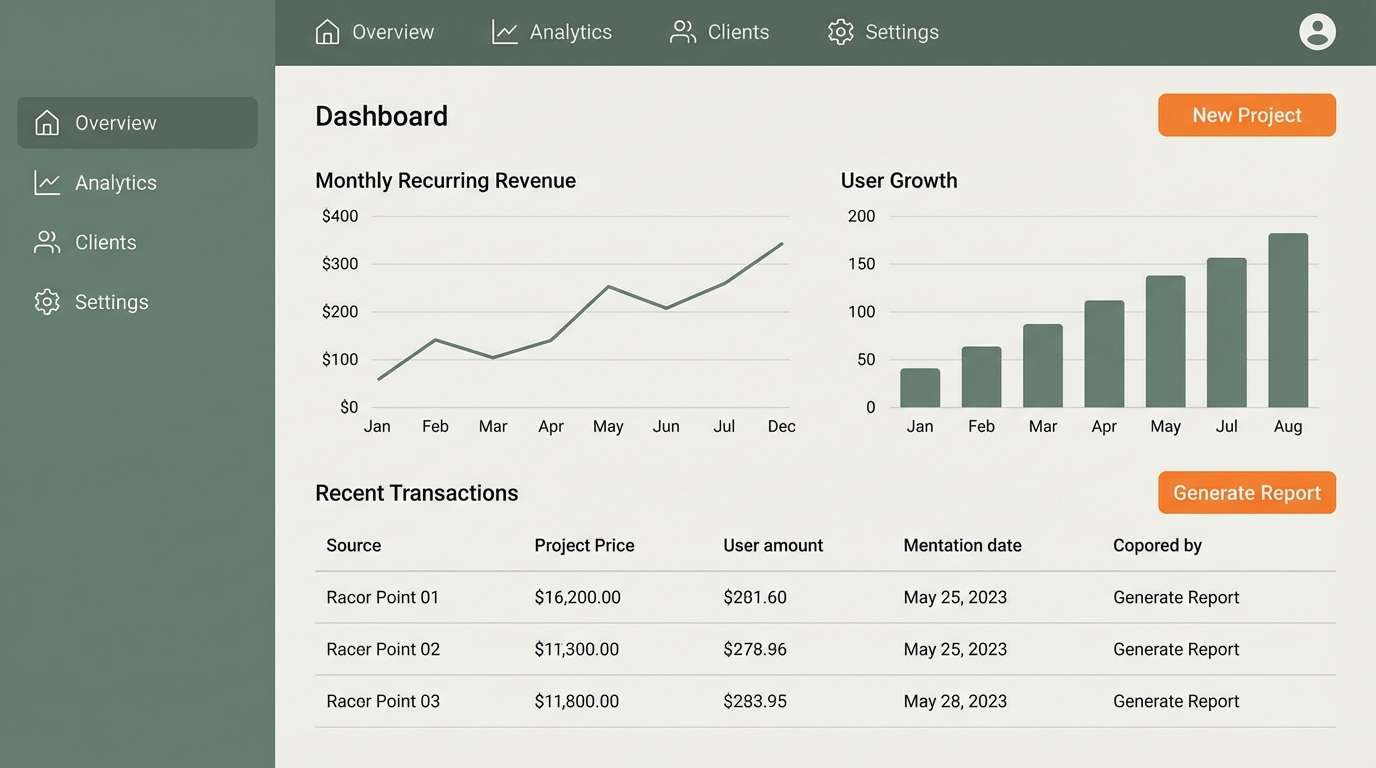Click the Mentation date column header
The width and height of the screenshot is (1376, 768).
[x=962, y=545]
